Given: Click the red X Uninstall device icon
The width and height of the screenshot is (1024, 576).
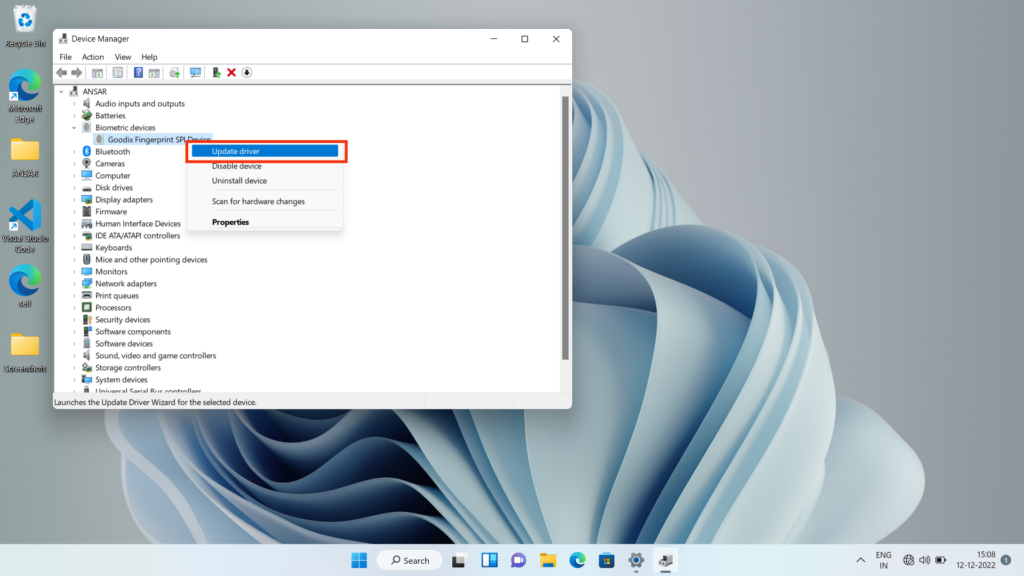Looking at the screenshot, I should [231, 72].
